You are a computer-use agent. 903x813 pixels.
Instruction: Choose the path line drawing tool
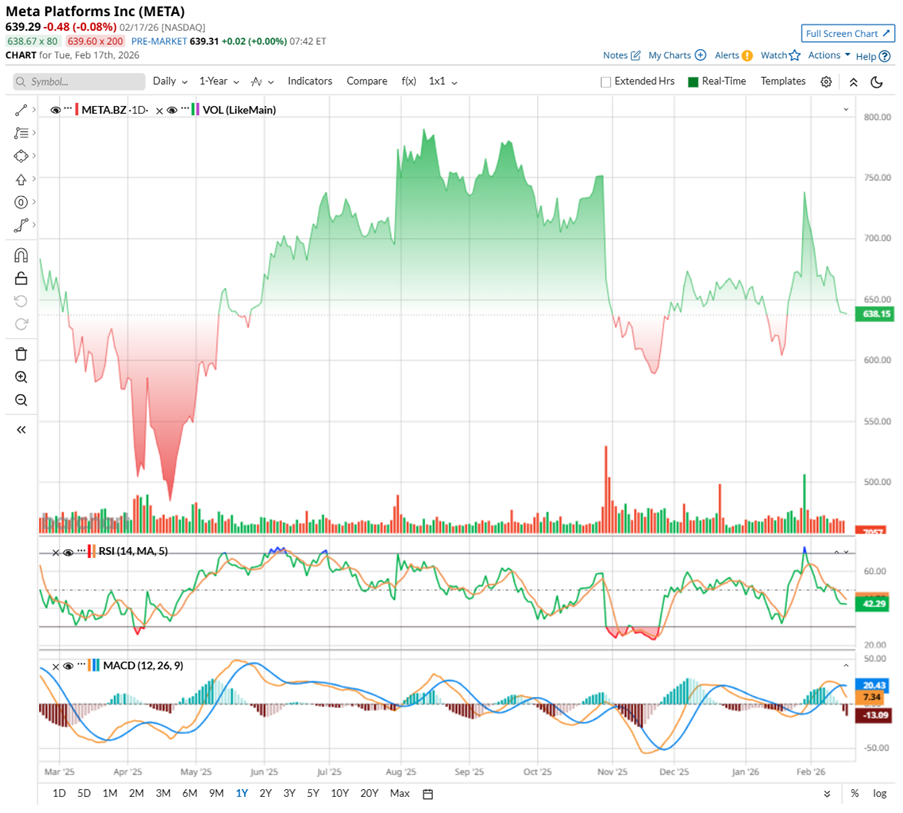click(x=21, y=225)
